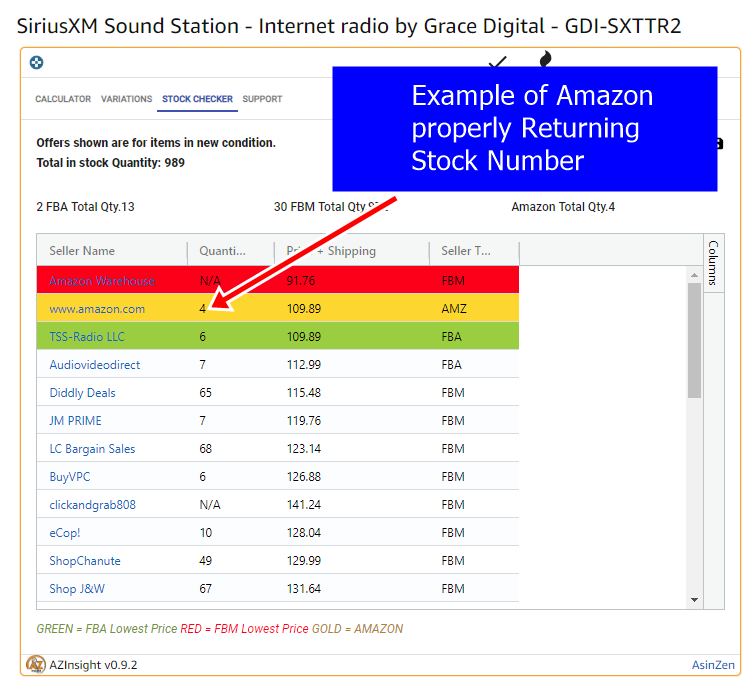Click the 141.24 price for clickandgrab808

click(304, 505)
